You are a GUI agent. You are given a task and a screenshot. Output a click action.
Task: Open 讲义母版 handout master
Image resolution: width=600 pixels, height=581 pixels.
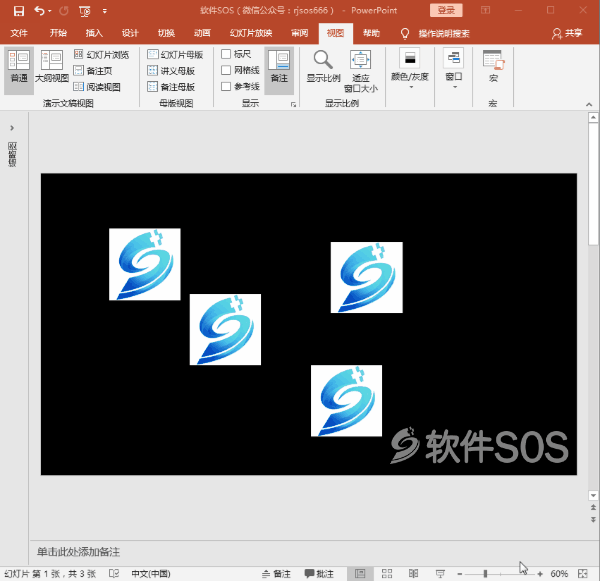pos(171,71)
